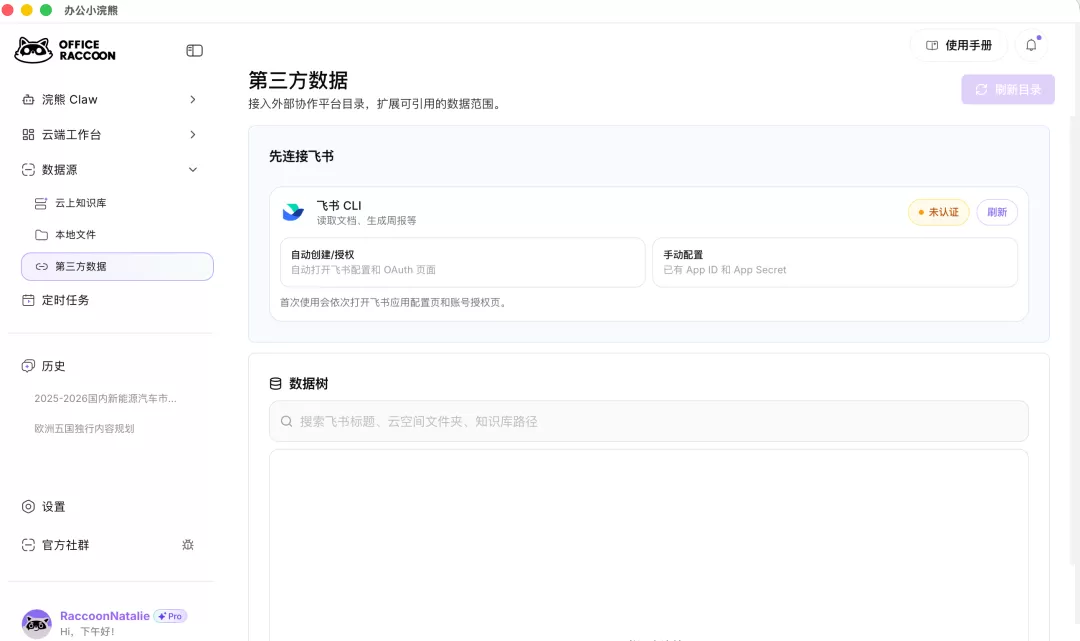1080x641 pixels.
Task: Click the 本地文件 folder icon
Action: [41, 235]
